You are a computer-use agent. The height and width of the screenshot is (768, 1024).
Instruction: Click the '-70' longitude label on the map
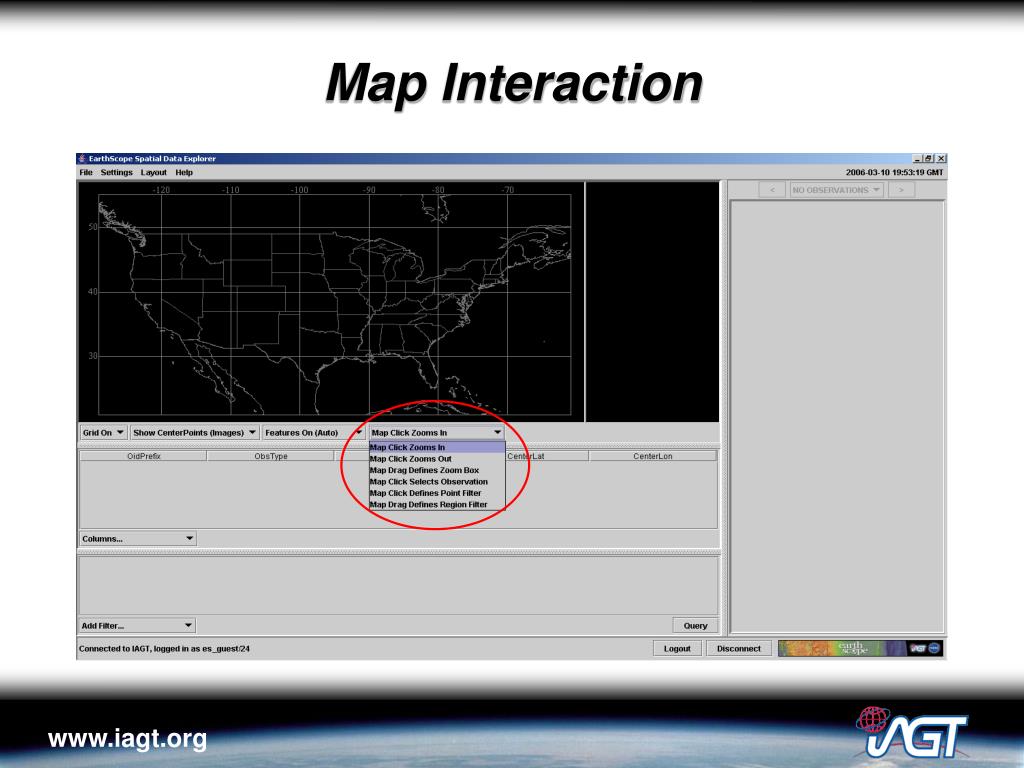coord(507,190)
